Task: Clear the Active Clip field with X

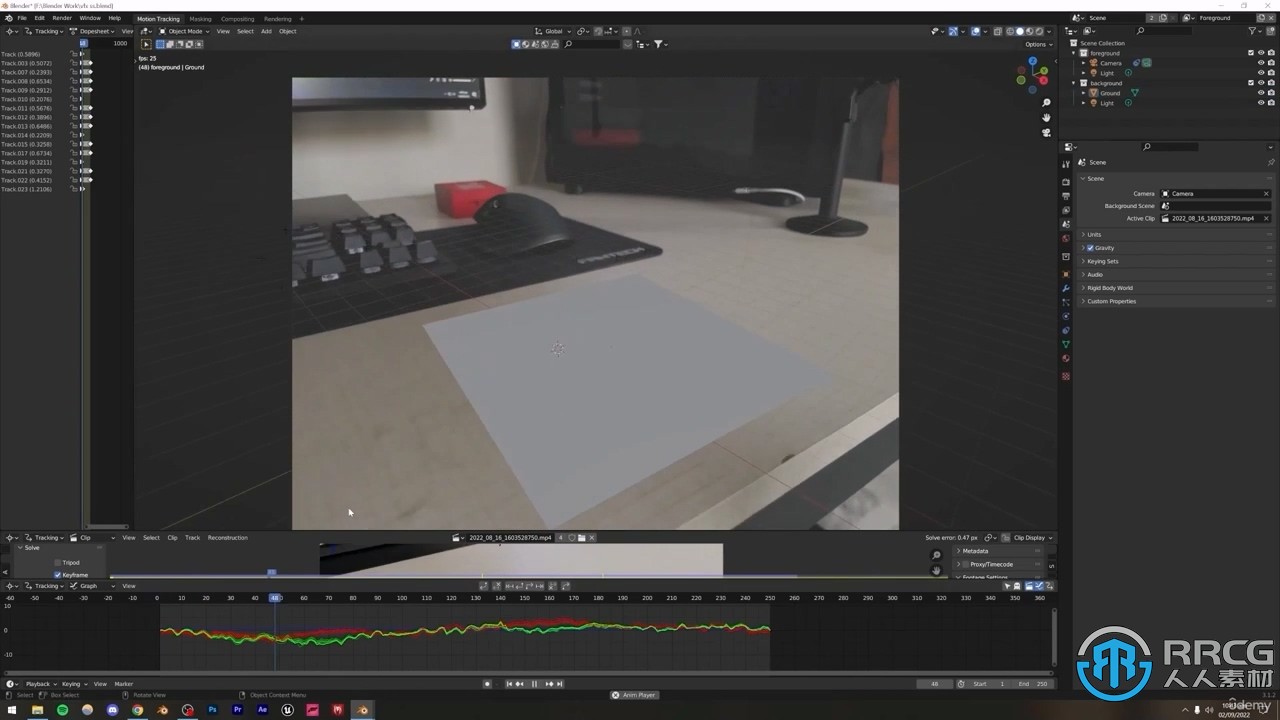Action: pos(1266,218)
